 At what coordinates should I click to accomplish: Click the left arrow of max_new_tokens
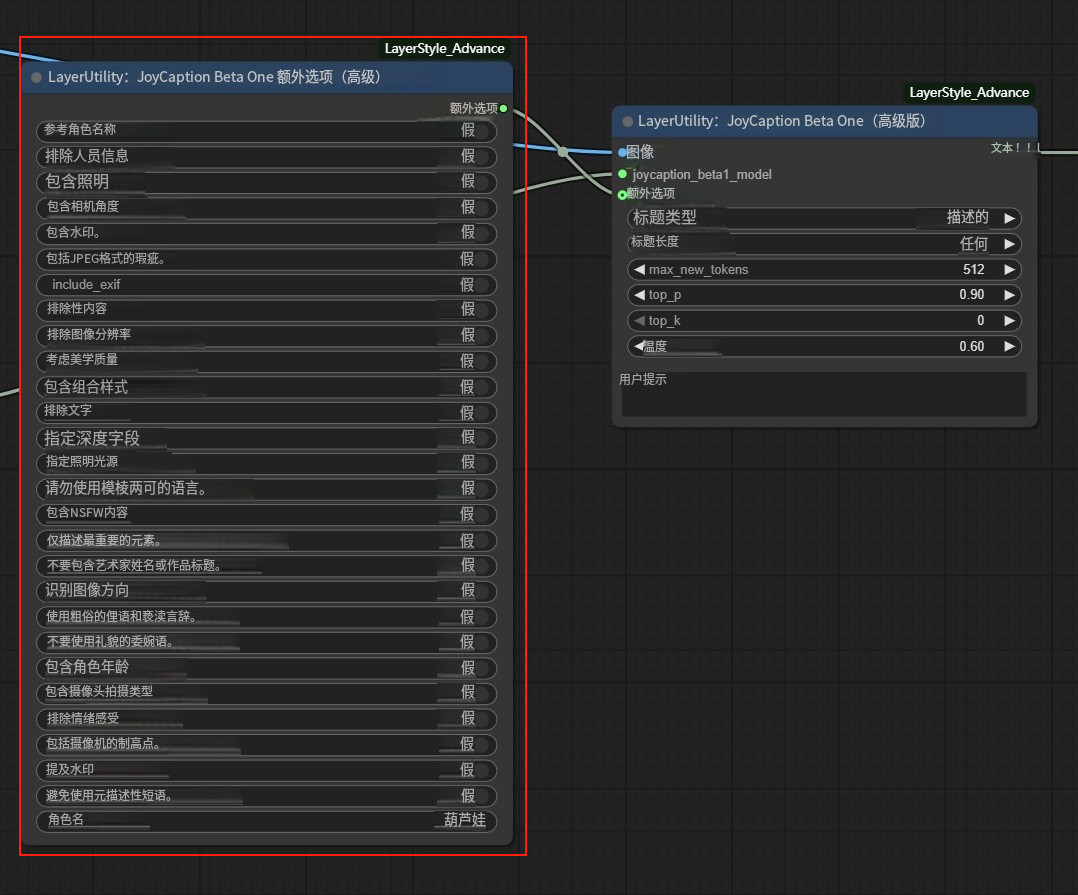pos(639,269)
